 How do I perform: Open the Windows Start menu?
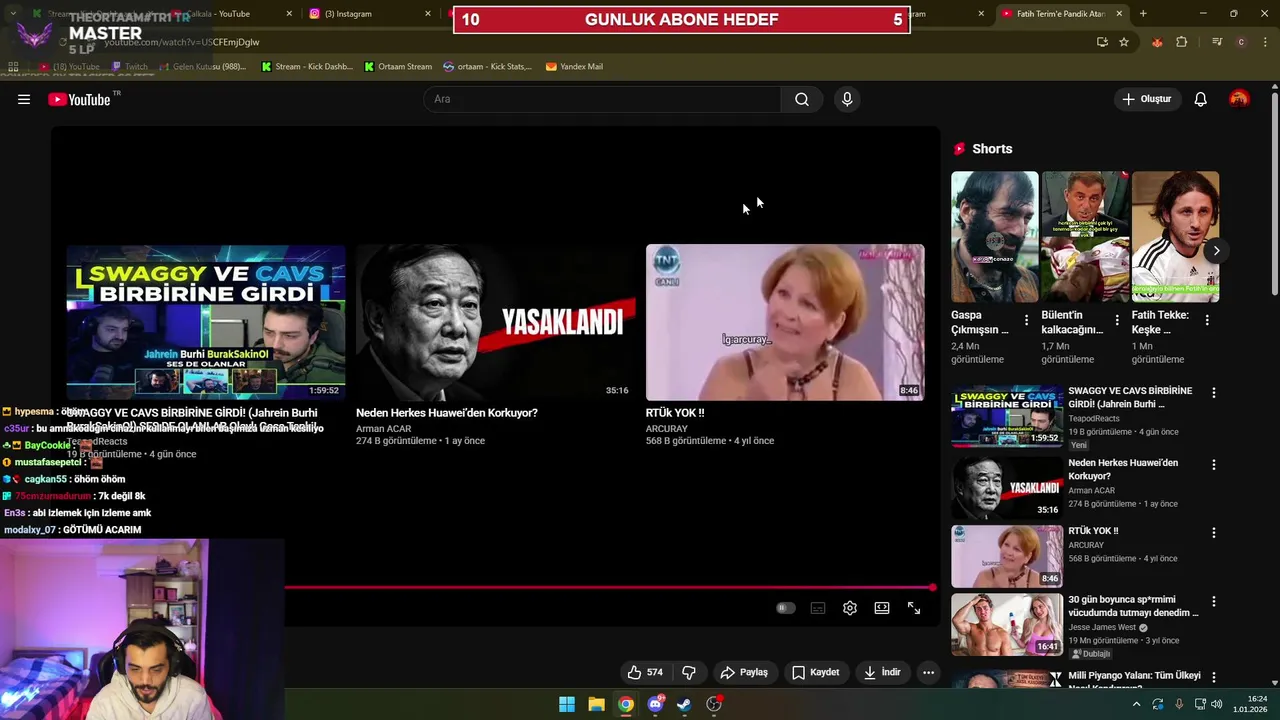[567, 704]
